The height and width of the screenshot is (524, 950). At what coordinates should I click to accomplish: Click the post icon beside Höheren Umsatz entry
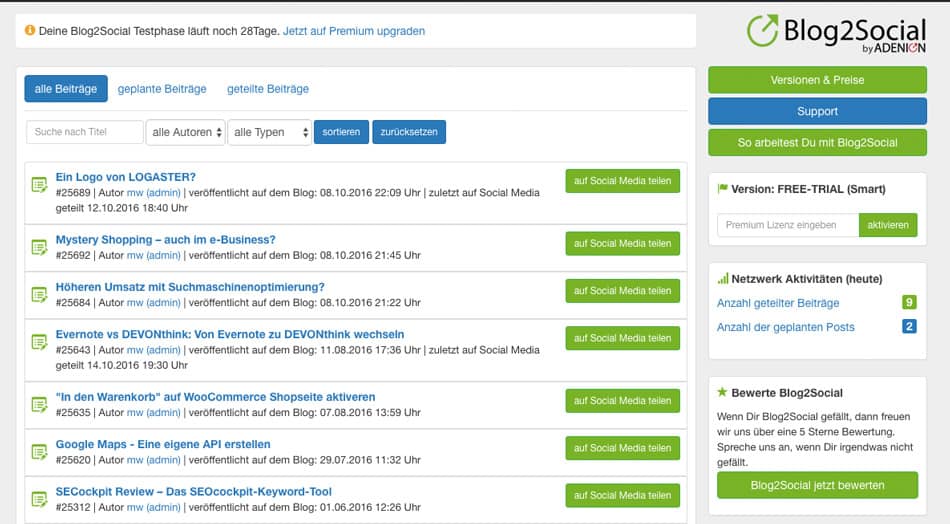tap(39, 294)
